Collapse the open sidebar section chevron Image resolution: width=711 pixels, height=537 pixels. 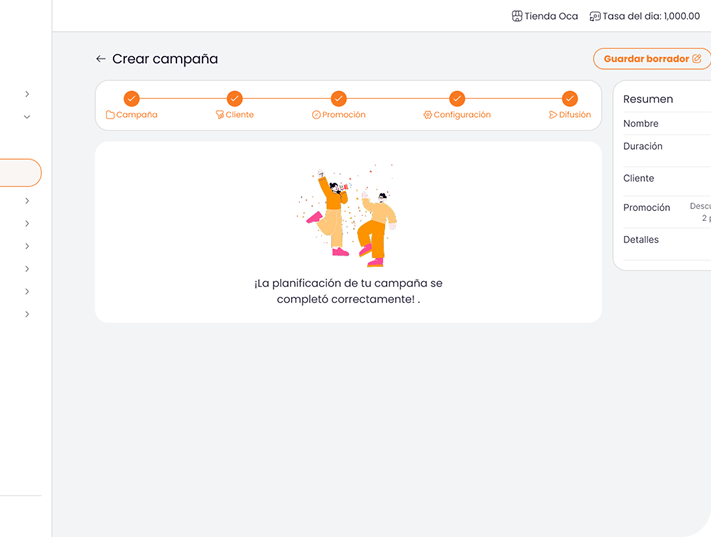[x=27, y=117]
